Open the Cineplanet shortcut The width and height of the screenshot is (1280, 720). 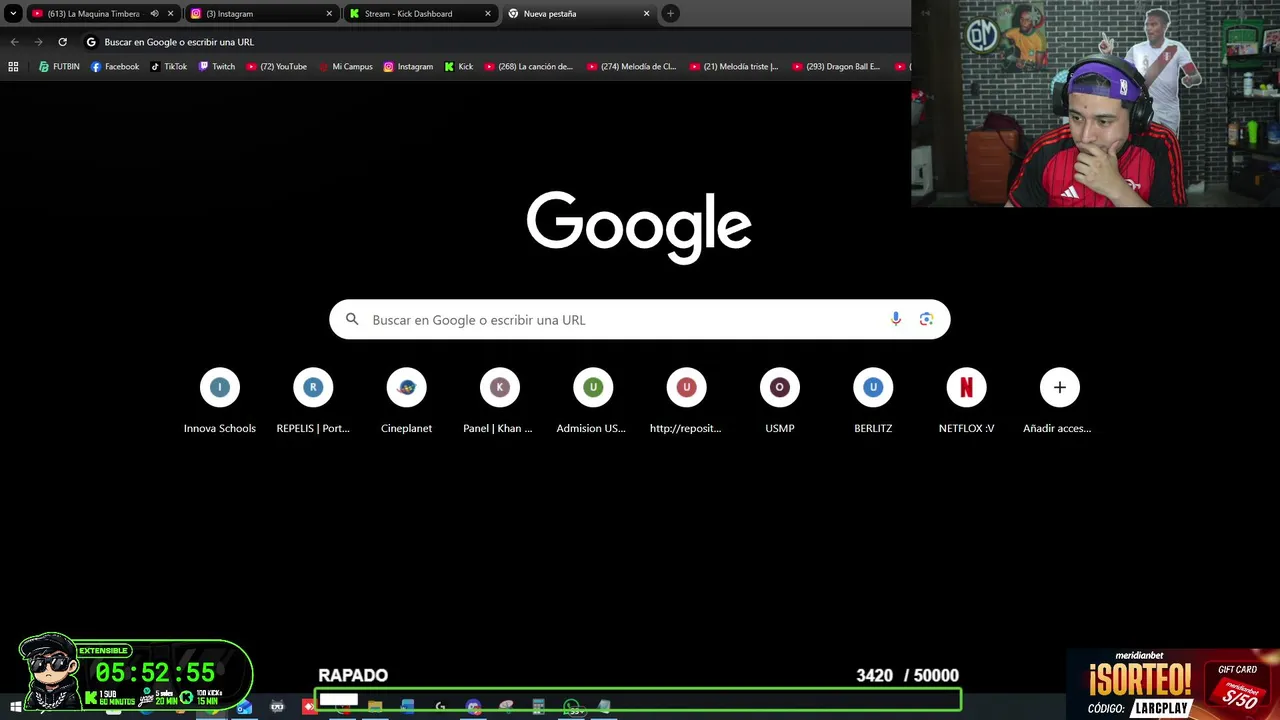[406, 401]
